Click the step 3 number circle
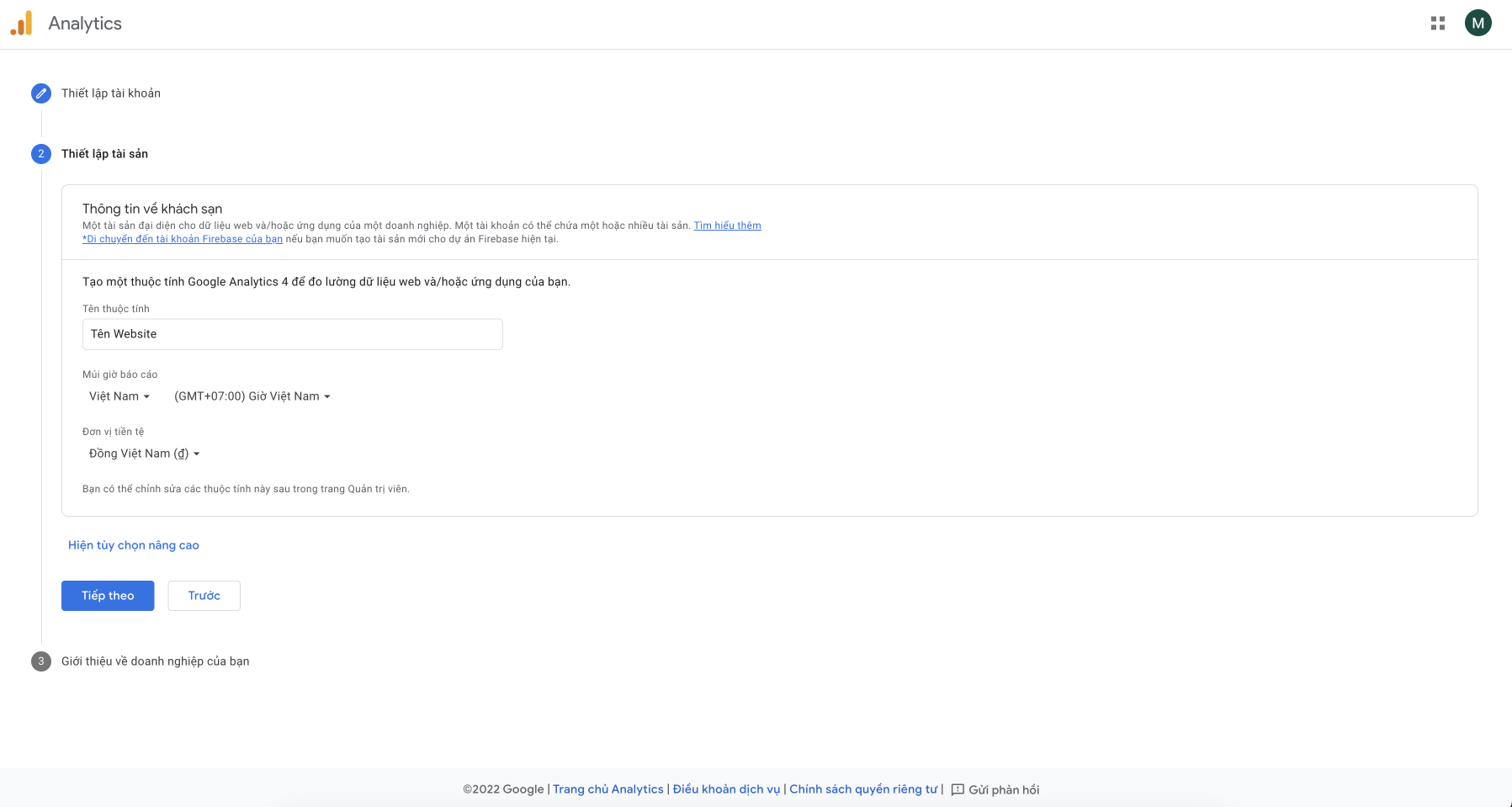 point(41,661)
